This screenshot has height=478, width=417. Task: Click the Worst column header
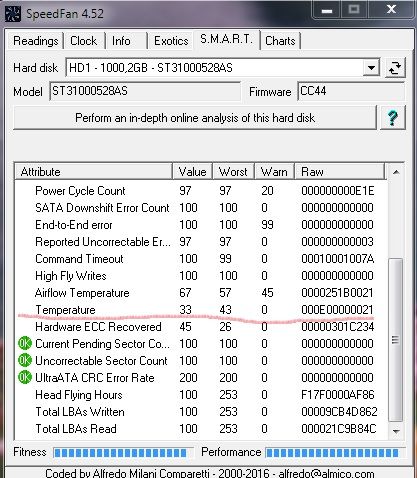(233, 172)
